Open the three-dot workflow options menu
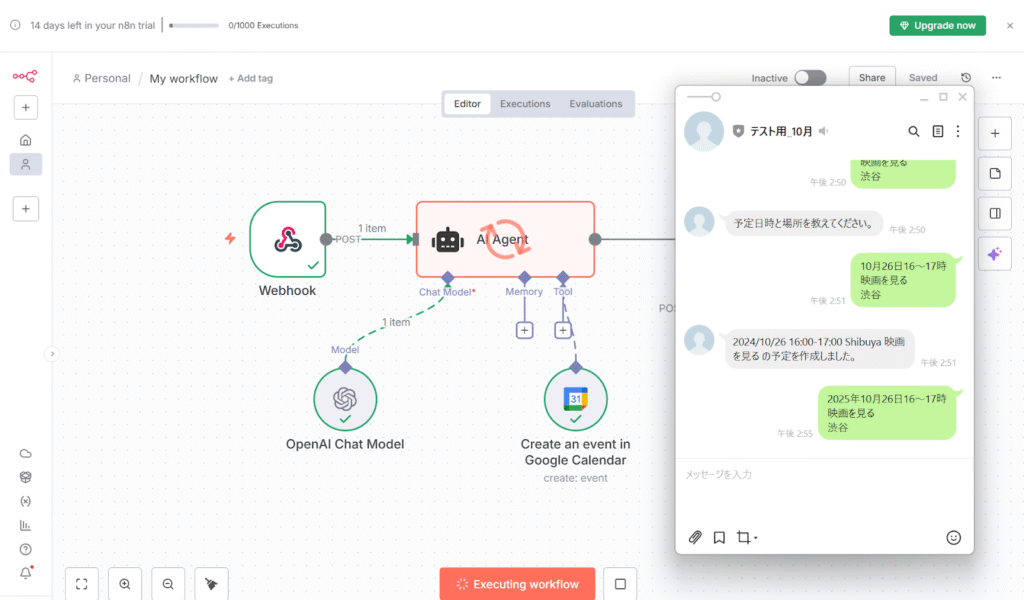The width and height of the screenshot is (1024, 600). (996, 78)
